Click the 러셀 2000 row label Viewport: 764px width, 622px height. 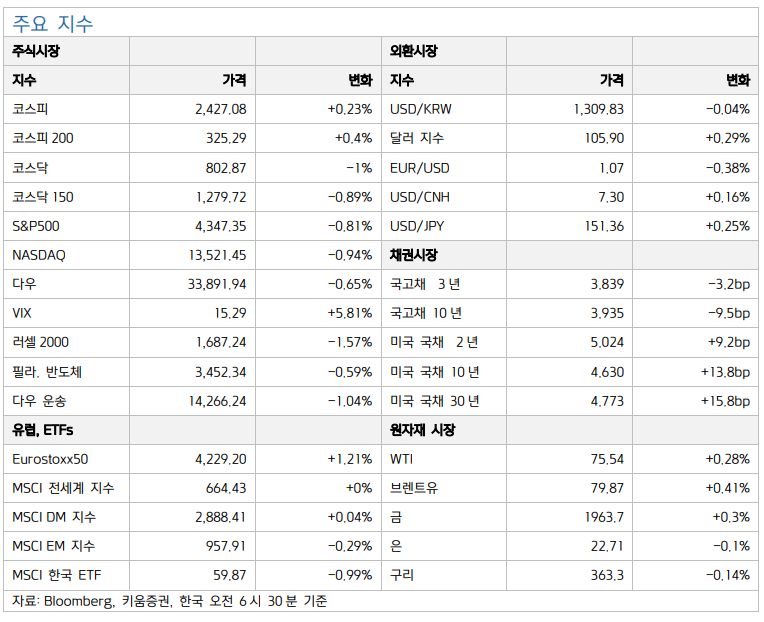(40, 342)
